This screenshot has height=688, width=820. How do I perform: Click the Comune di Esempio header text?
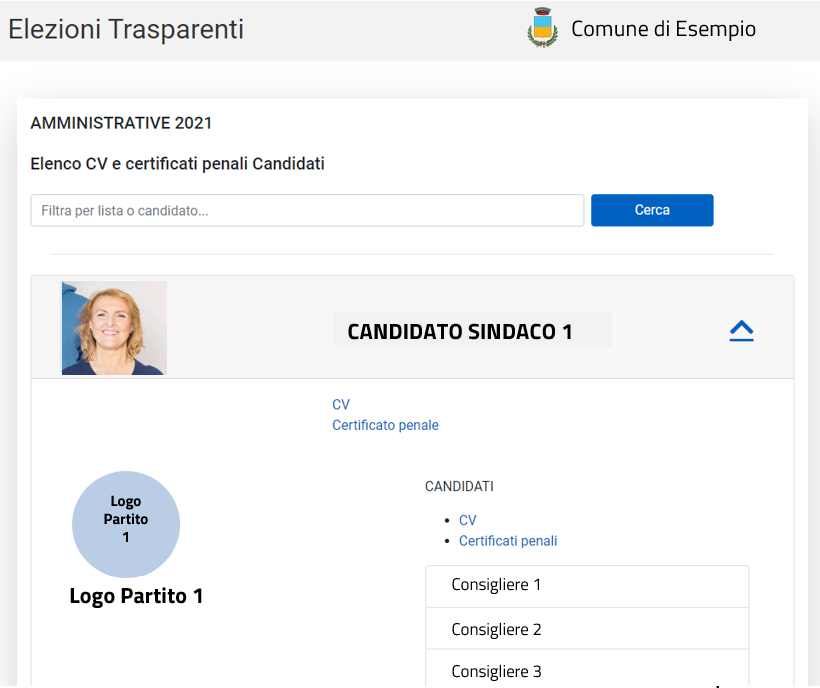663,29
